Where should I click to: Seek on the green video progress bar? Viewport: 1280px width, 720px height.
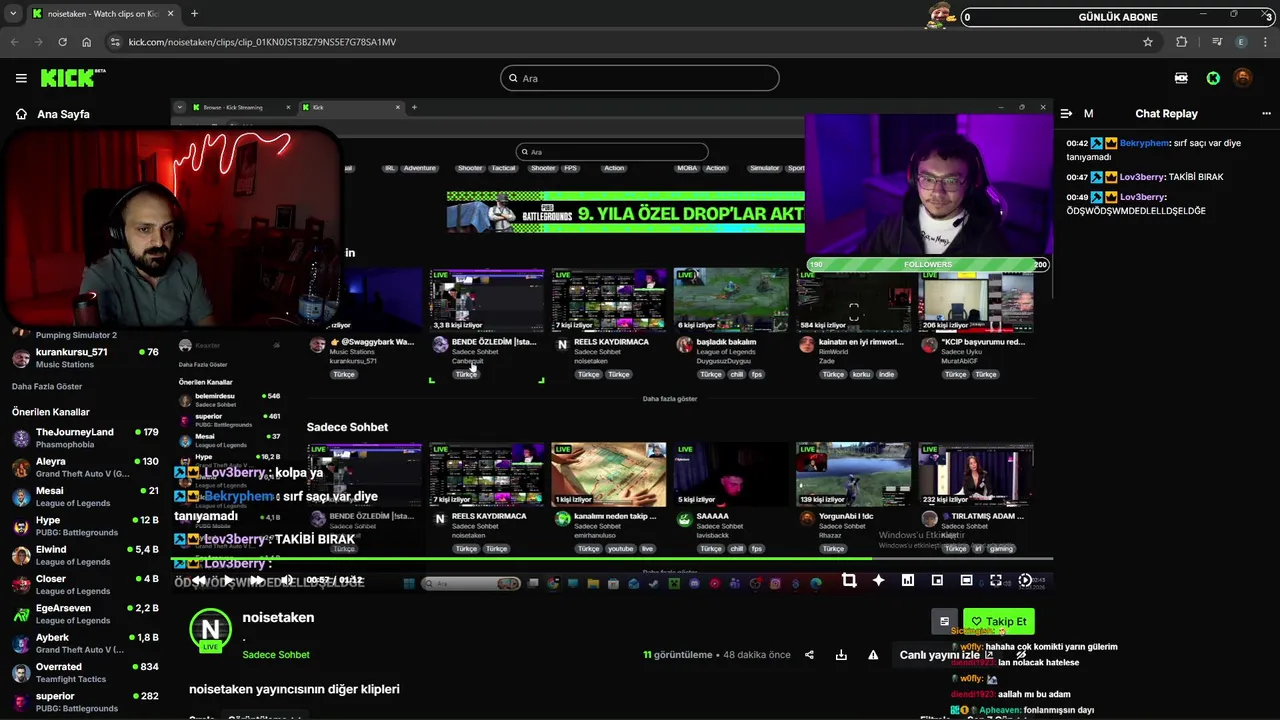pyautogui.click(x=612, y=559)
